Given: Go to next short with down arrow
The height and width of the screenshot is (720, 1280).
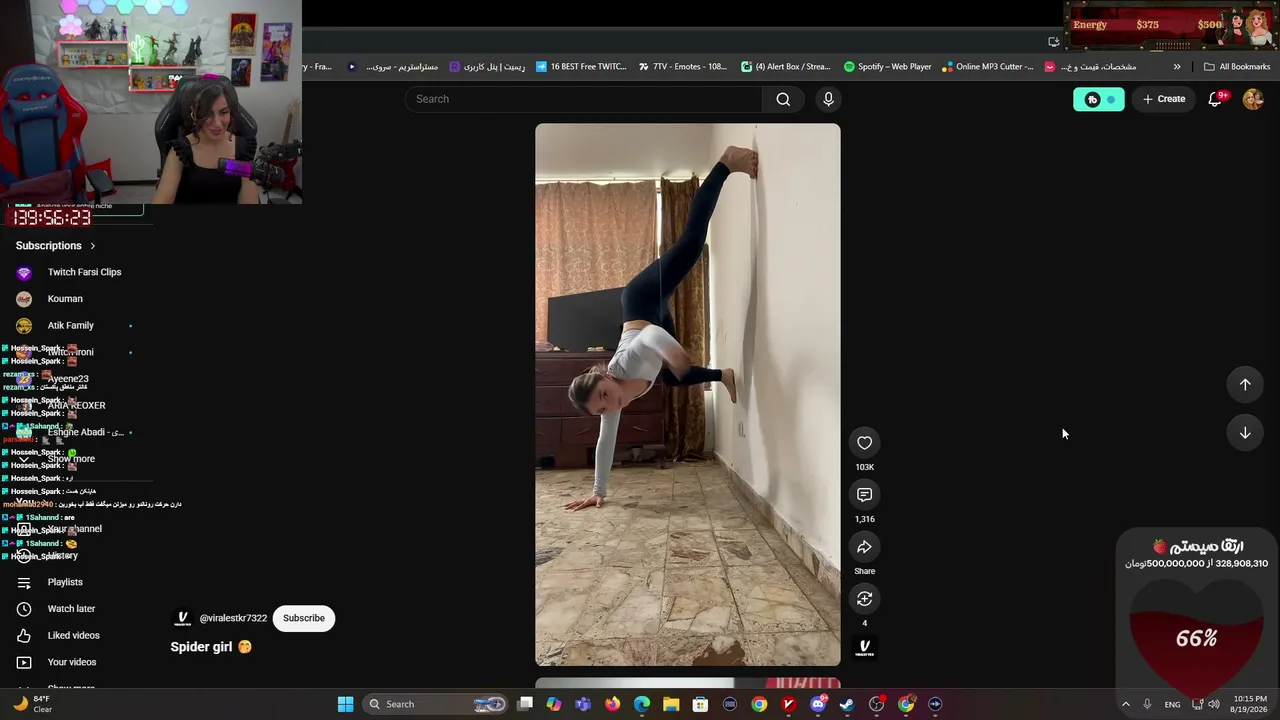Looking at the screenshot, I should (1245, 433).
